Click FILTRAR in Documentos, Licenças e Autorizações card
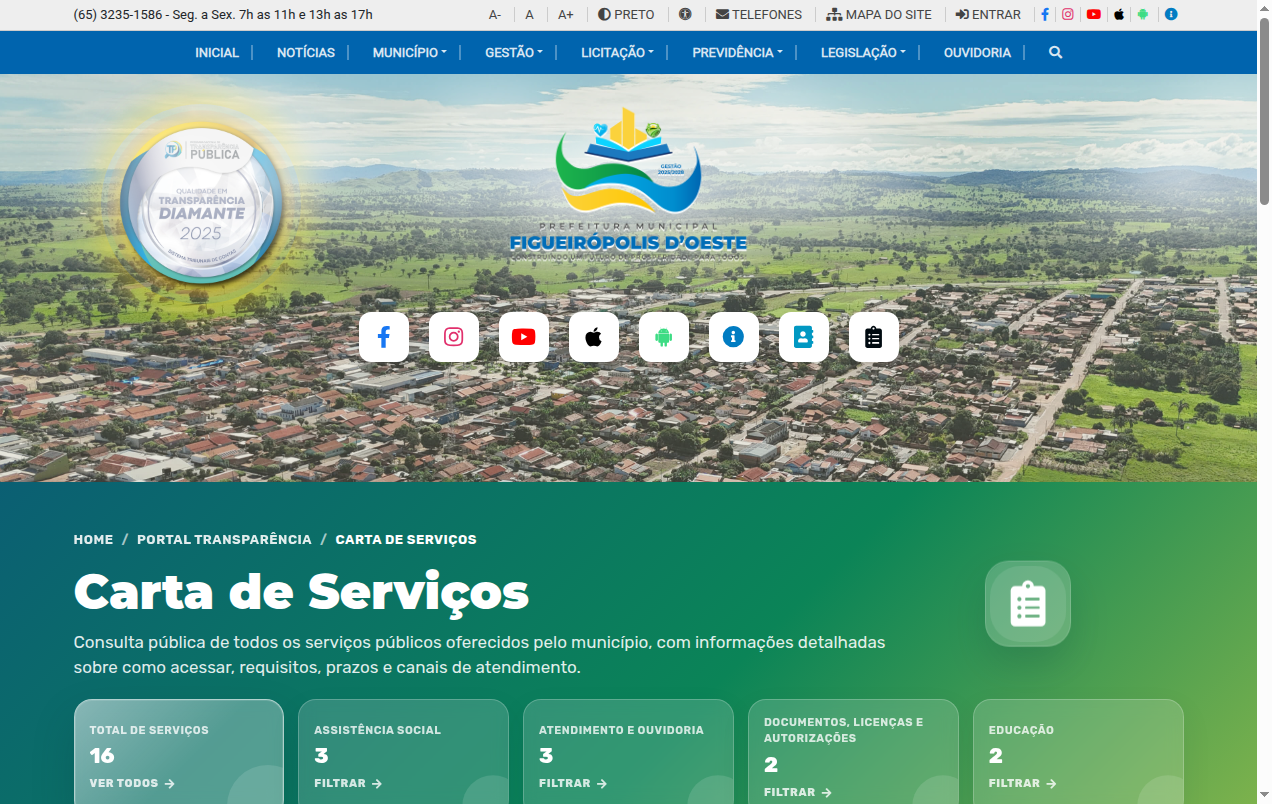This screenshot has width=1272, height=804. coord(798,792)
